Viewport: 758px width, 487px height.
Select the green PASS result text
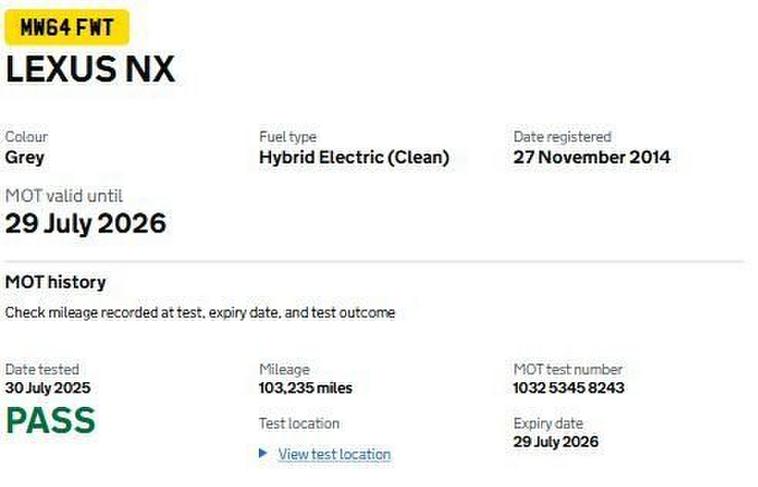(50, 420)
